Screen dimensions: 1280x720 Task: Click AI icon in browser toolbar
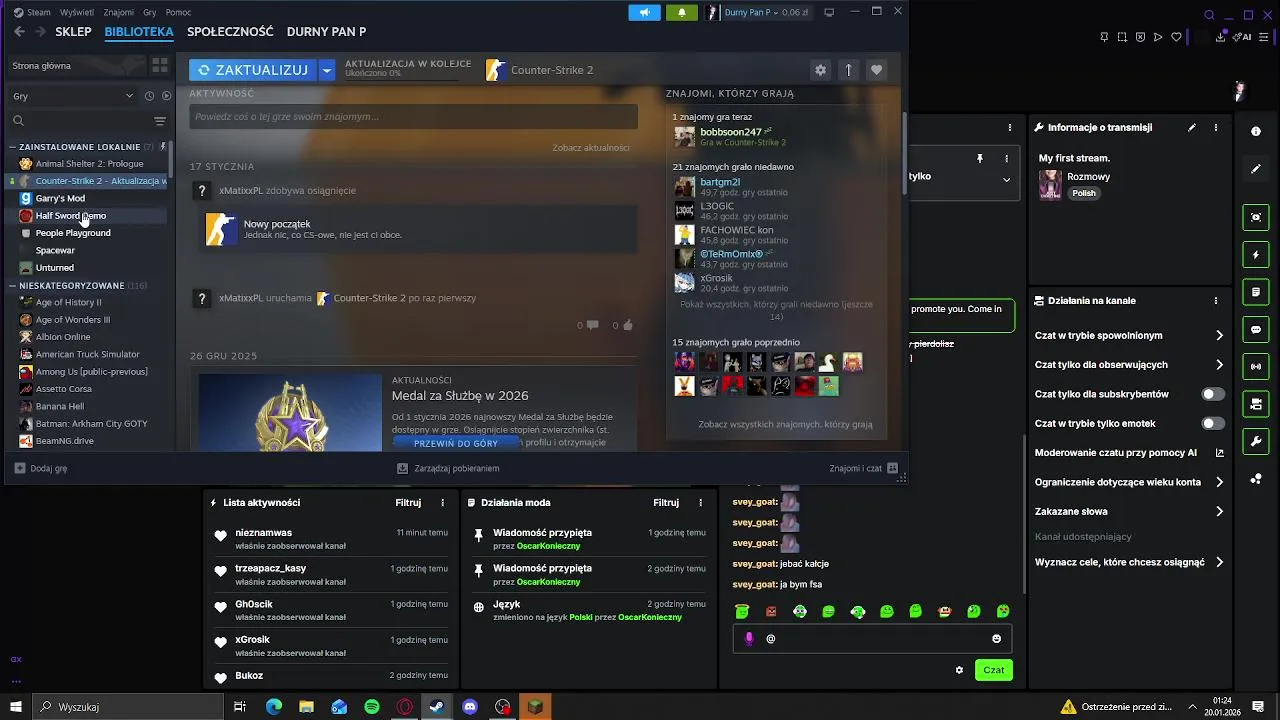[1243, 37]
